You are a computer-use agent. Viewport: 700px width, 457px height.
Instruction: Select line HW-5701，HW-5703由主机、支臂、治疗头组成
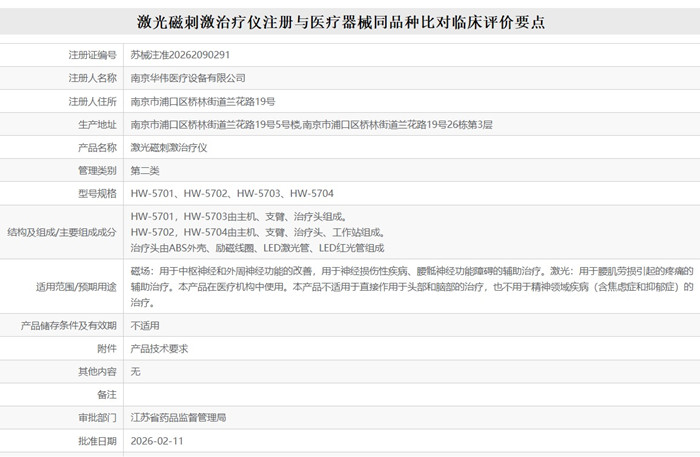239,216
